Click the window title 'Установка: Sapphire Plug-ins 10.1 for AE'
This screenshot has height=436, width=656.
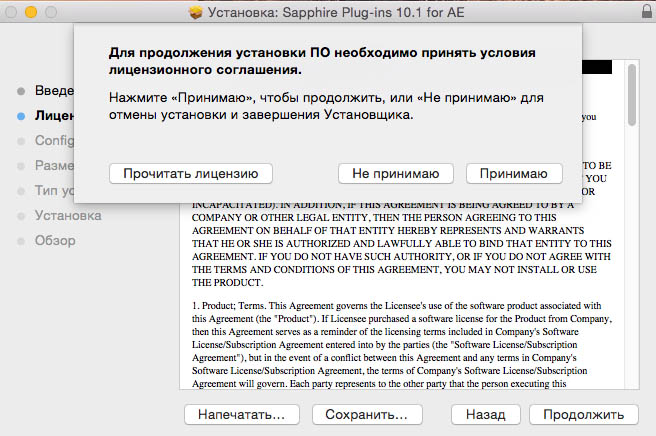click(336, 13)
